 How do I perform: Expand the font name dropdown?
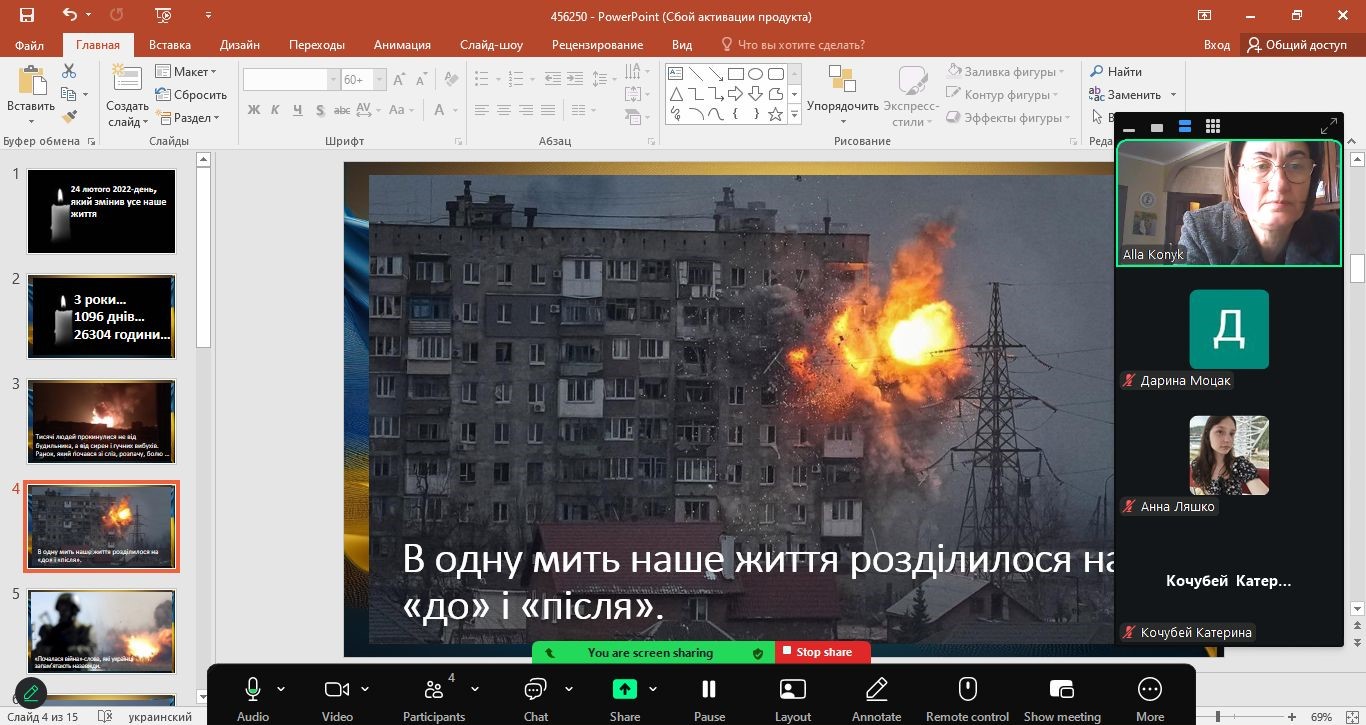pos(334,80)
